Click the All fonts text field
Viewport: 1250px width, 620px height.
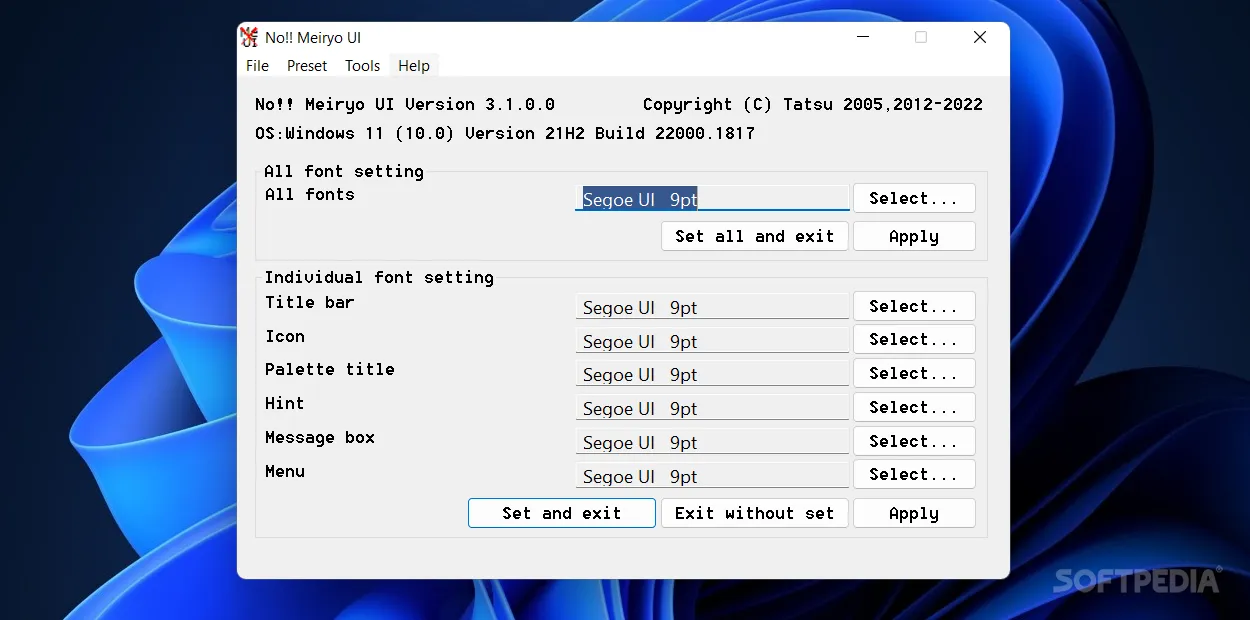point(712,199)
